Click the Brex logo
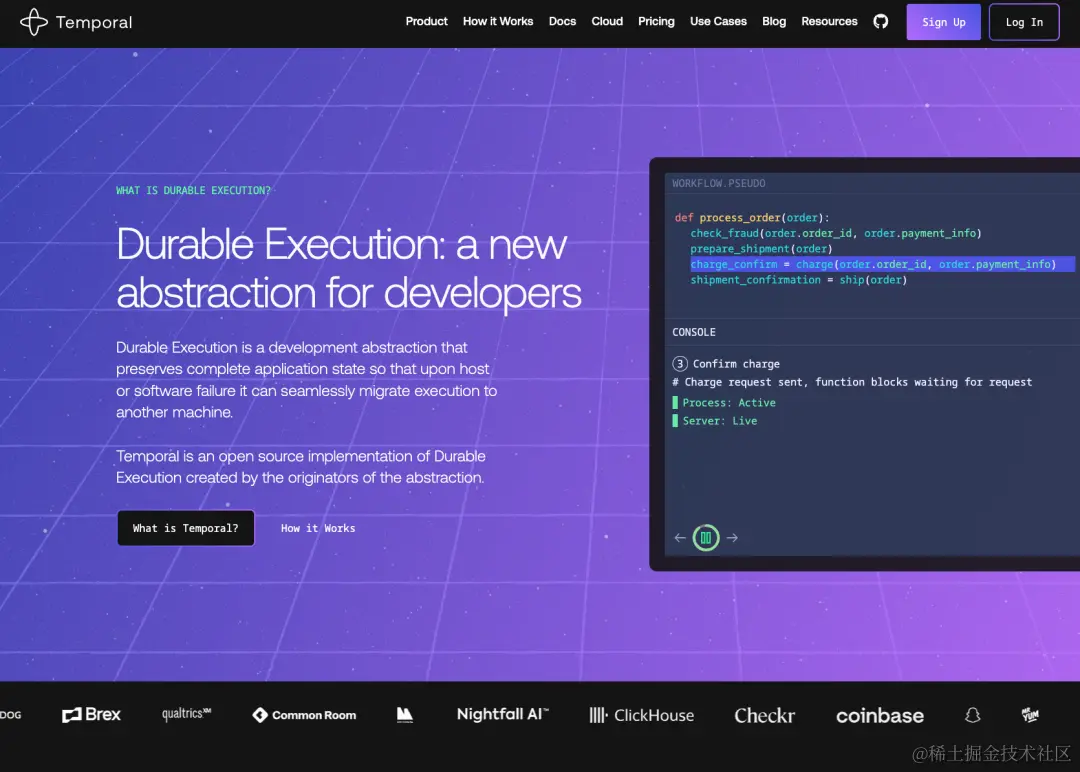The image size is (1080, 772). [91, 714]
